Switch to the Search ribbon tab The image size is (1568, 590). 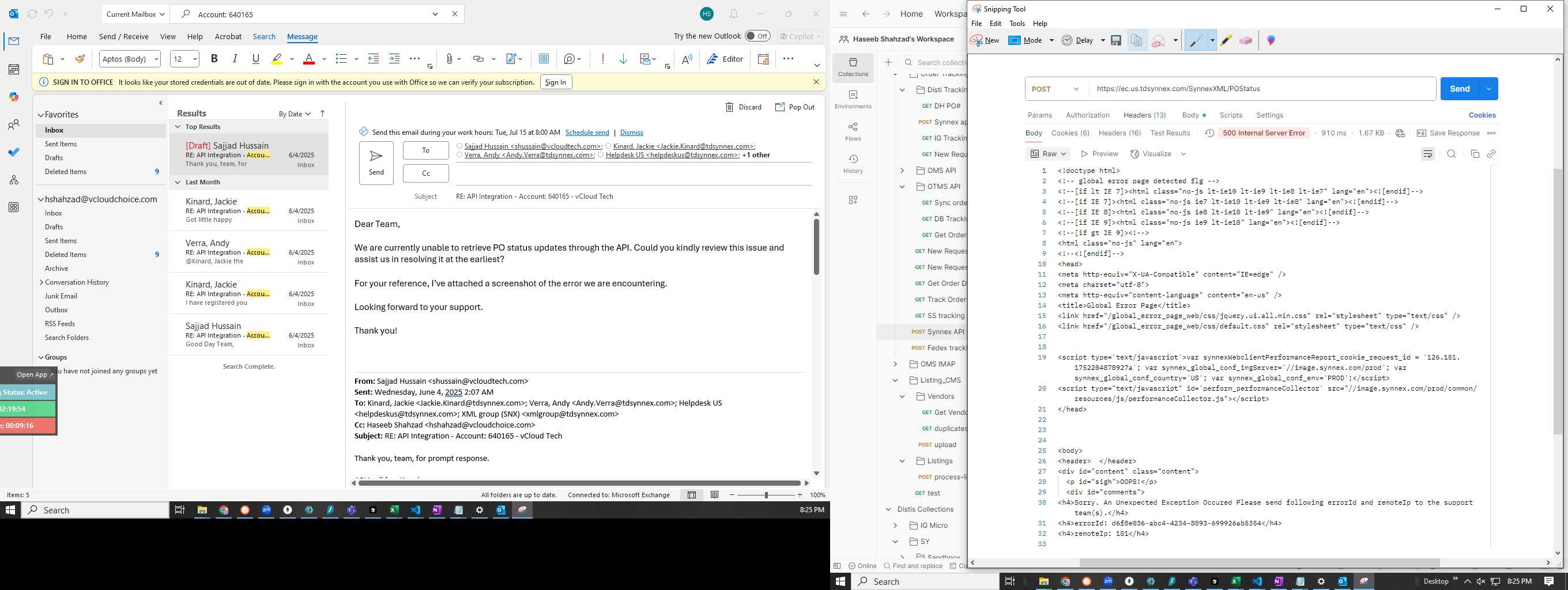(264, 36)
